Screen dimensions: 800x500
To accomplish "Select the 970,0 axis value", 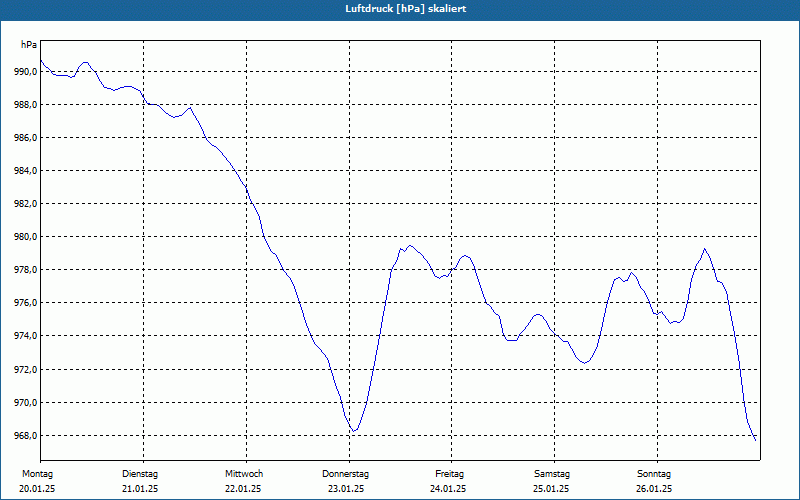I will coord(26,403).
